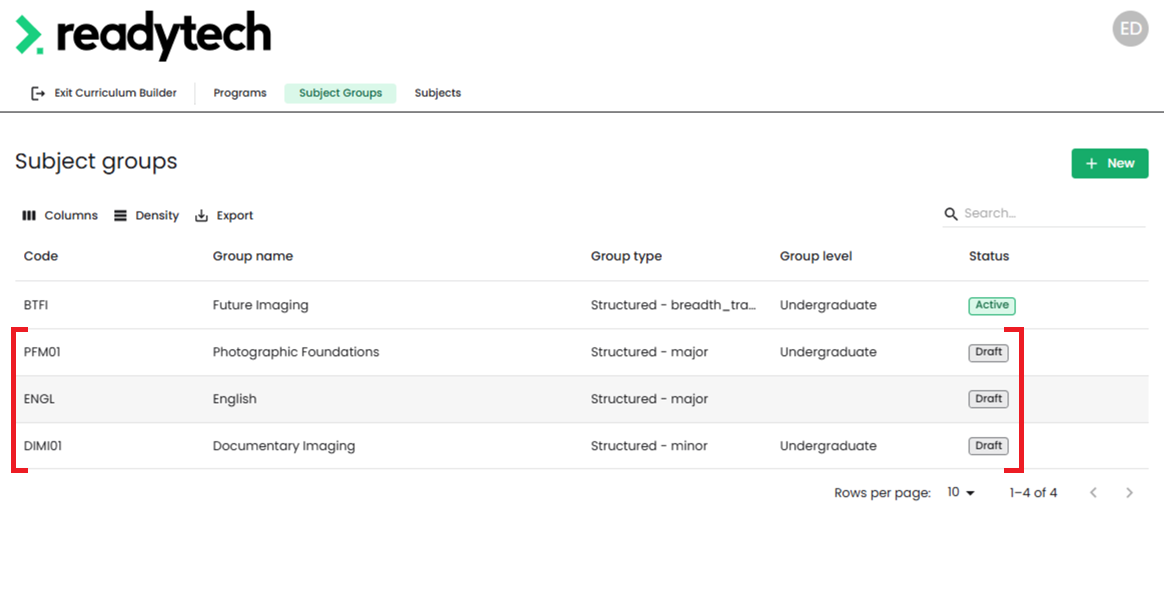Viewport: 1164px width, 602px height.
Task: Open the Future Imaging group
Action: pos(261,305)
